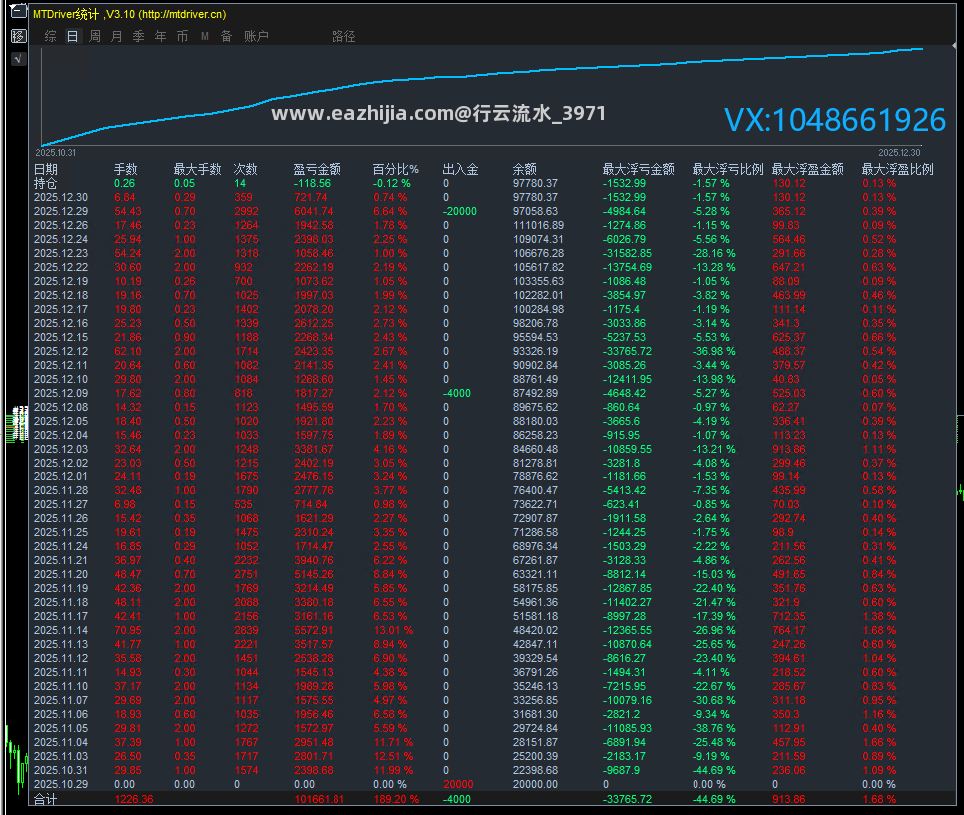Click the profit value 3381.67
Viewport: 964px width, 815px height.
click(314, 449)
